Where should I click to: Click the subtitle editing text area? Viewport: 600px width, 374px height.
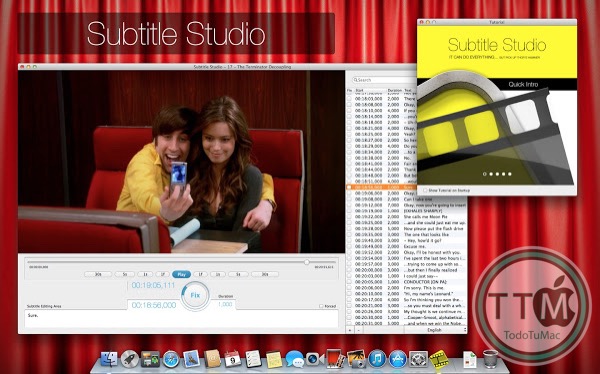(x=181, y=318)
